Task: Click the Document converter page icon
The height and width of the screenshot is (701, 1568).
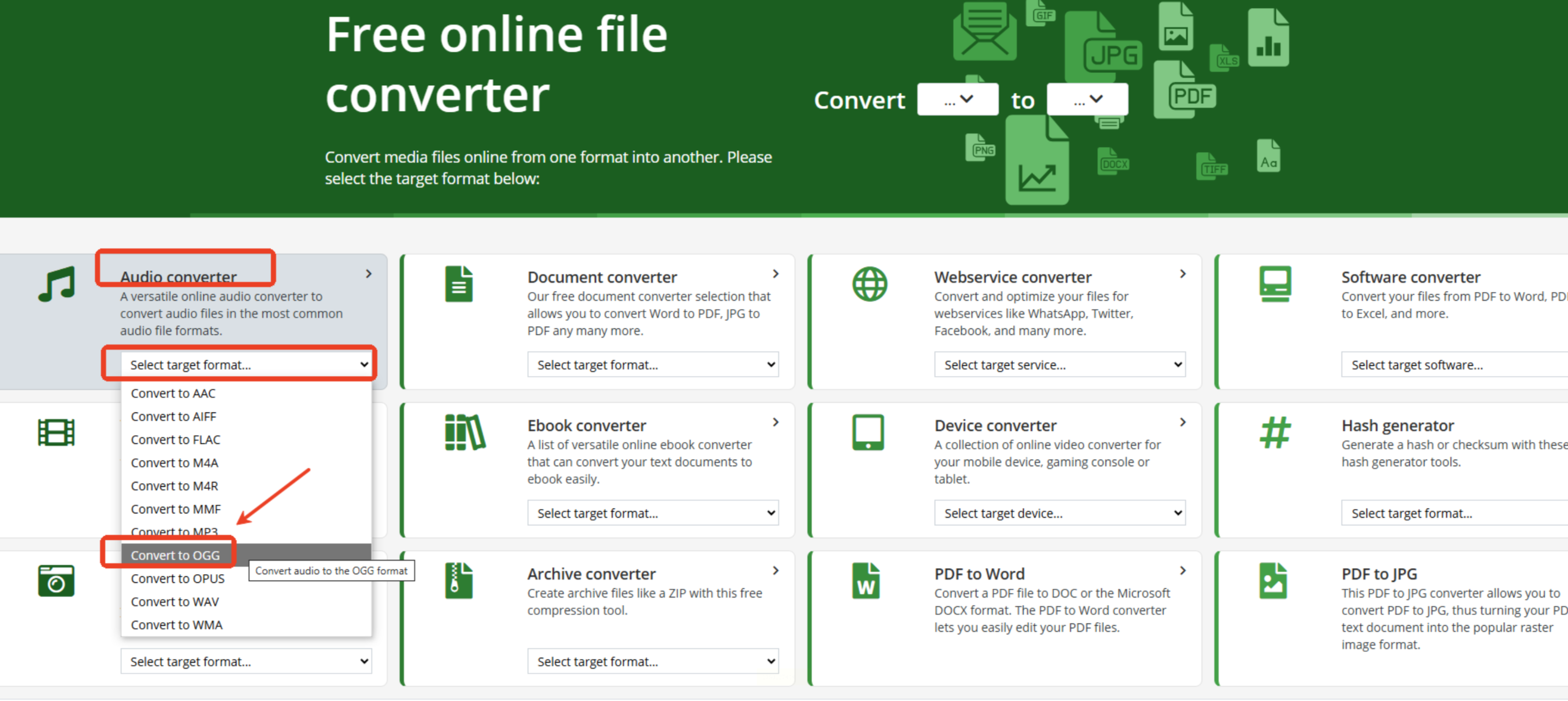Action: 458,284
